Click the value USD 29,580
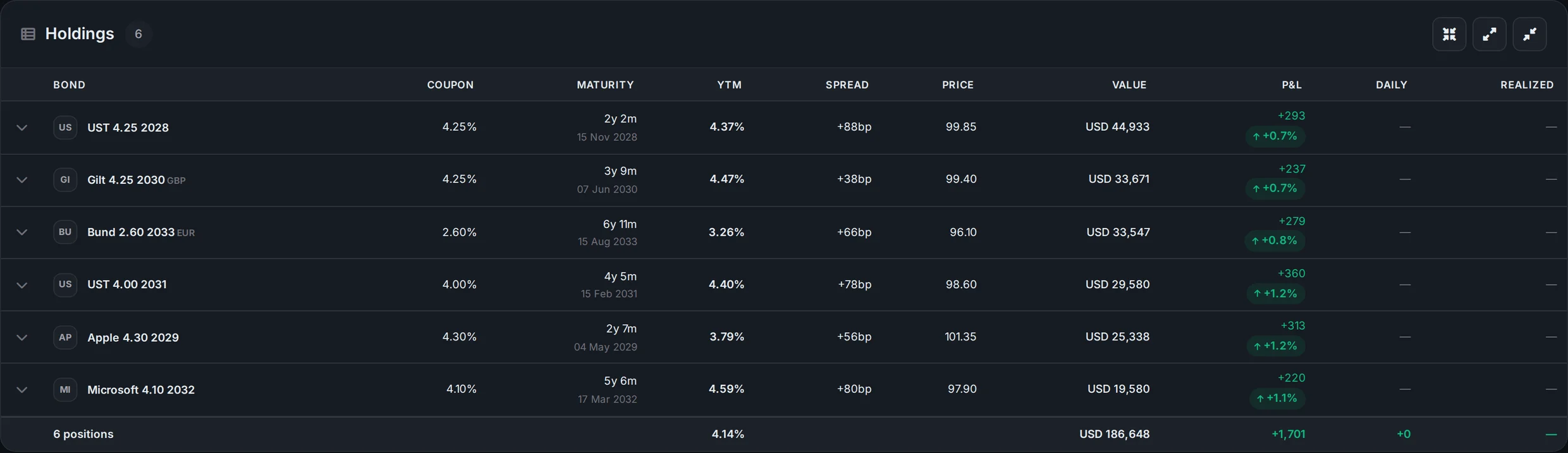Viewport: 1568px width, 453px height. click(x=1117, y=284)
